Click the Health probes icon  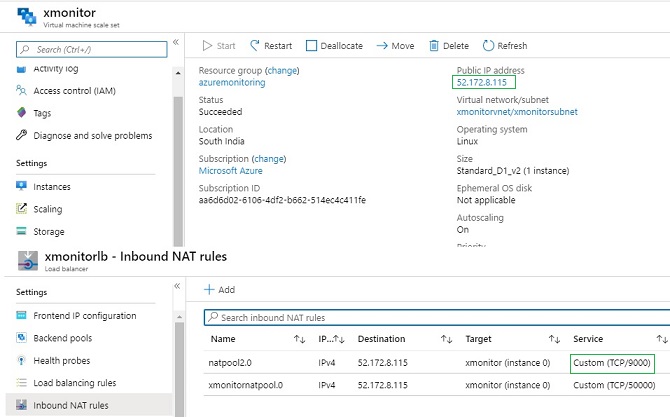[x=21, y=360]
